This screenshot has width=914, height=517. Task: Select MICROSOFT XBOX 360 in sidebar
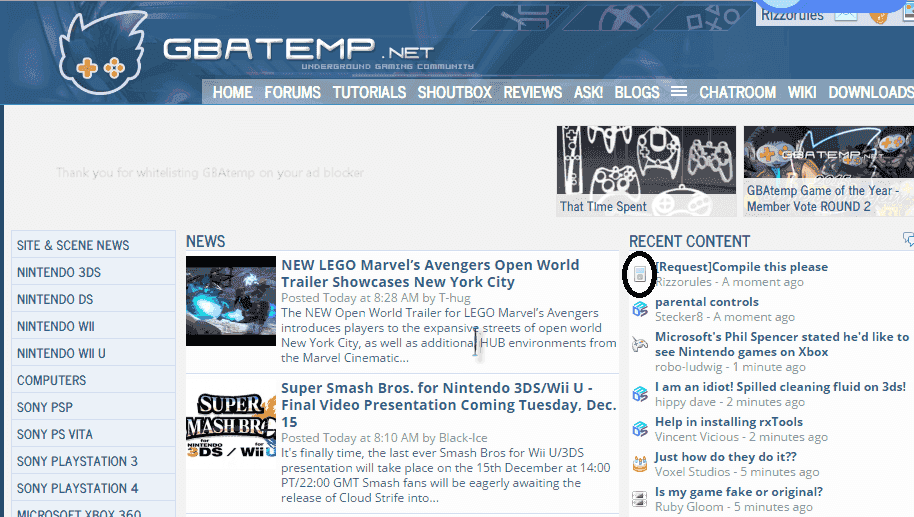coord(93,510)
